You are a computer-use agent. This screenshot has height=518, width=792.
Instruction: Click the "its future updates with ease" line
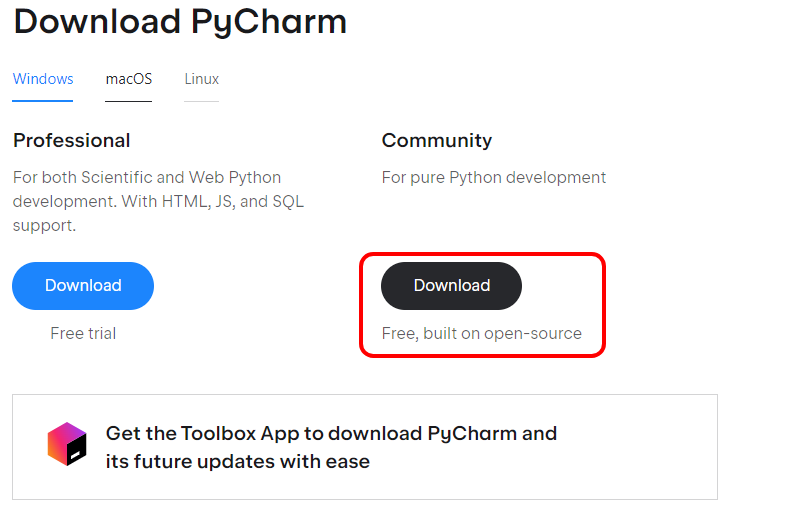(238, 462)
